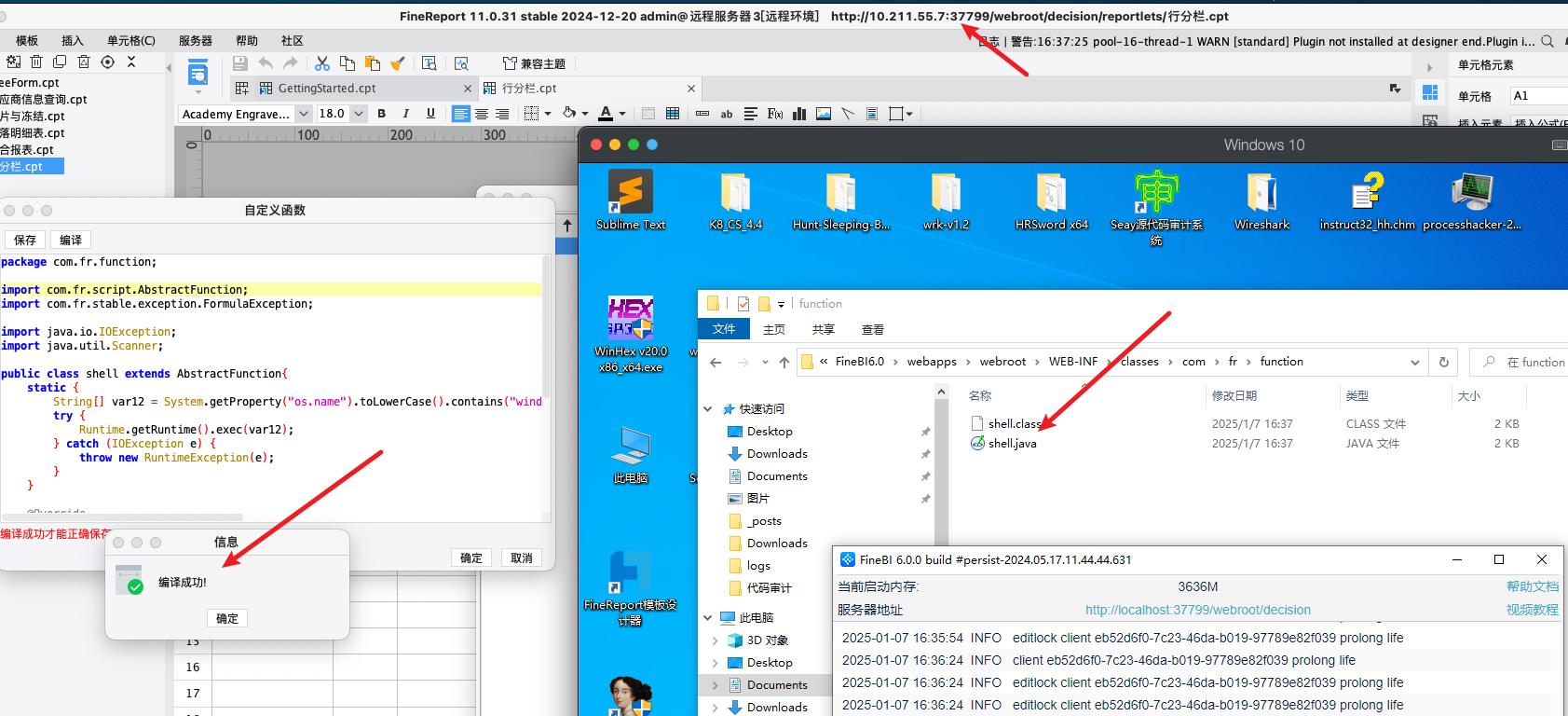Open the font name dropdown

click(x=303, y=114)
